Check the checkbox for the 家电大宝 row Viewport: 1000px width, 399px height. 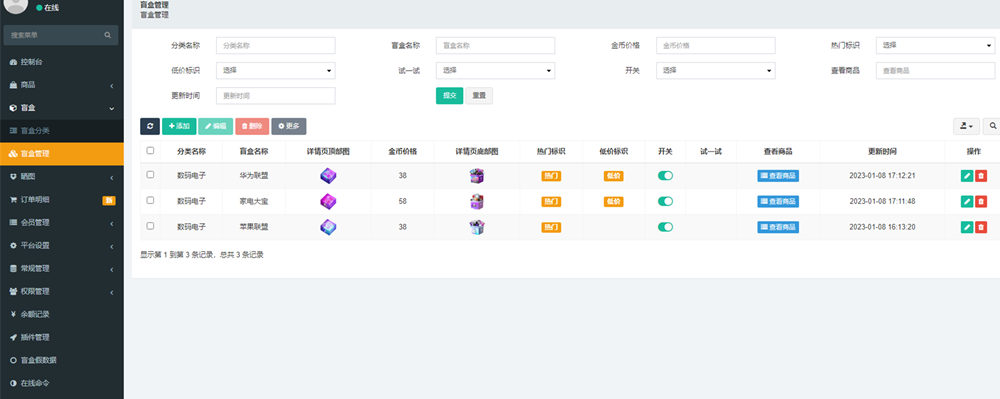(x=151, y=200)
